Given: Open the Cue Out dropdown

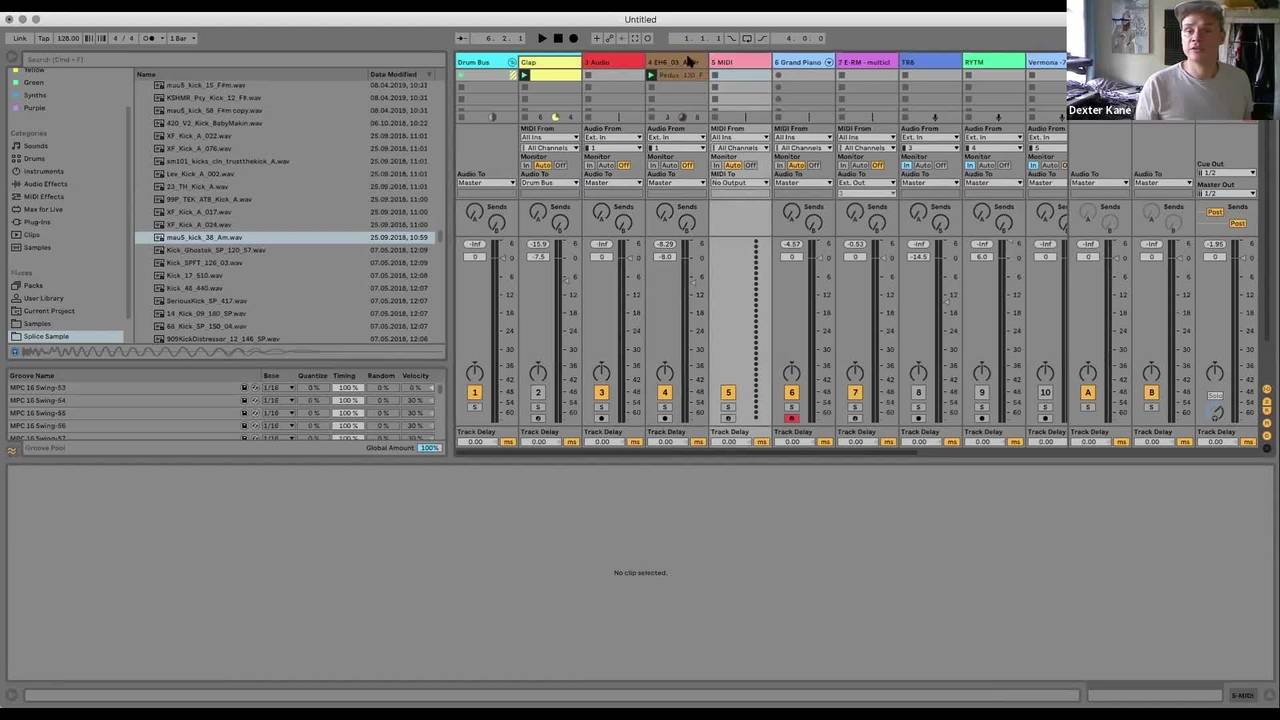Looking at the screenshot, I should pos(1227,173).
